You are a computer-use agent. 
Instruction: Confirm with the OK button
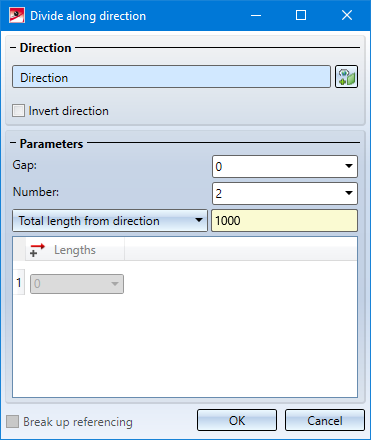(237, 420)
